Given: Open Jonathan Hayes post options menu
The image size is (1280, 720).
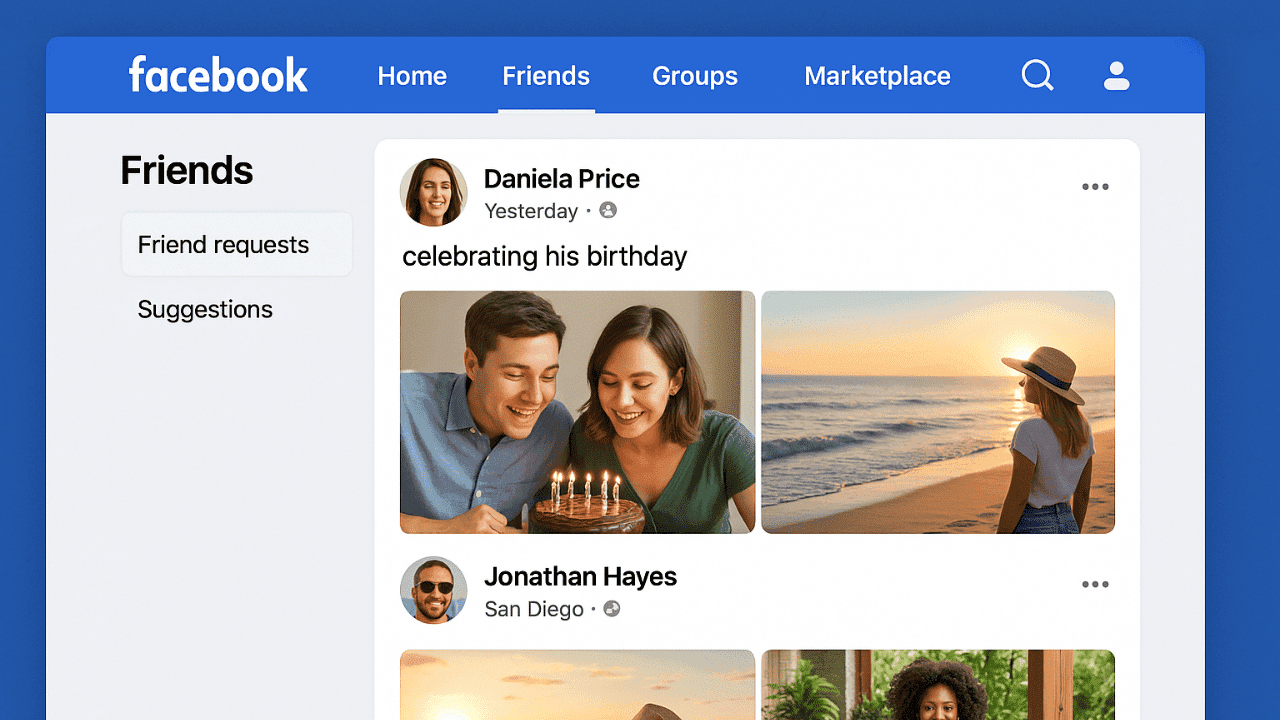Looking at the screenshot, I should pos(1095,585).
